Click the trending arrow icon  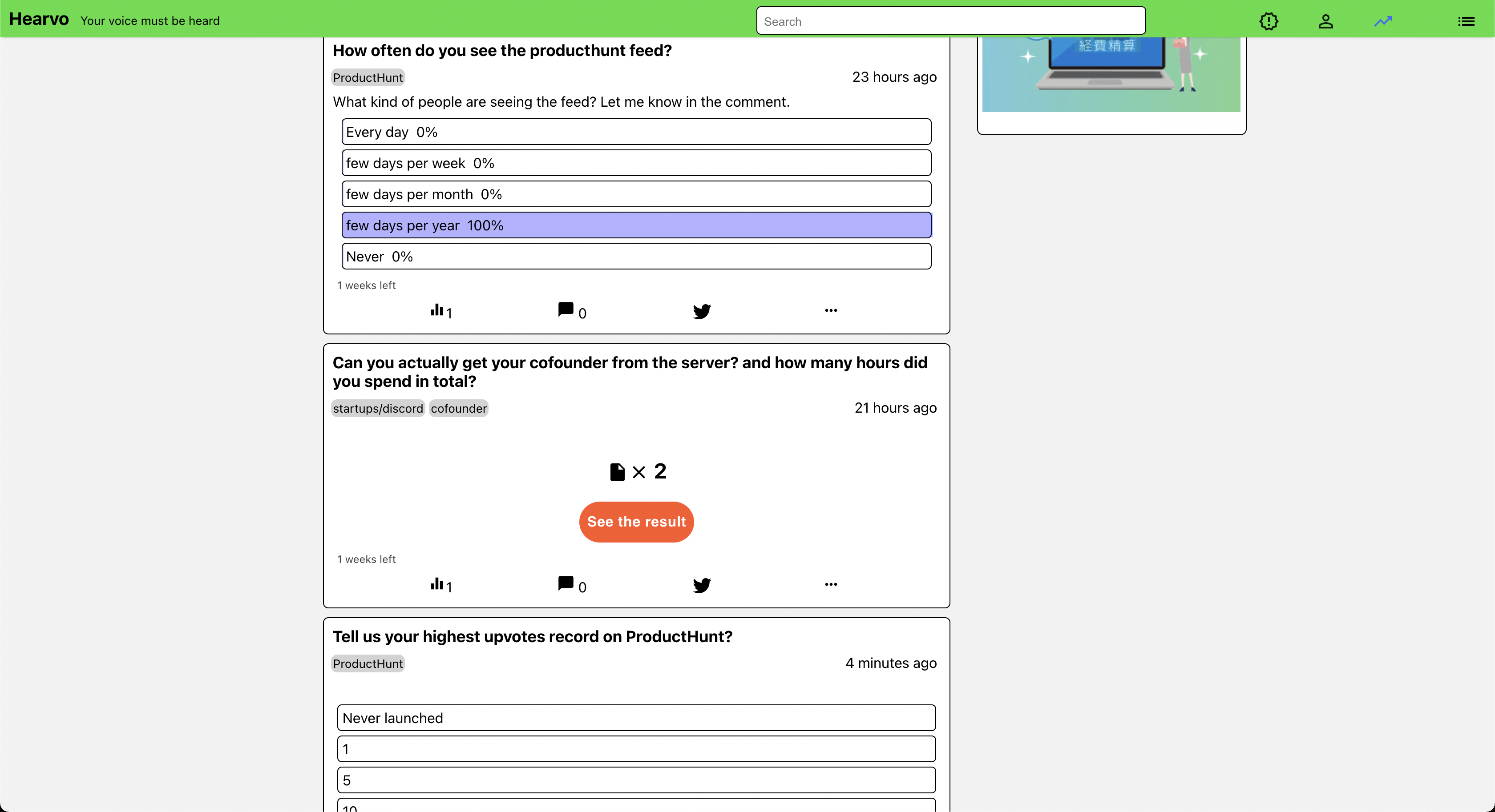click(x=1383, y=21)
